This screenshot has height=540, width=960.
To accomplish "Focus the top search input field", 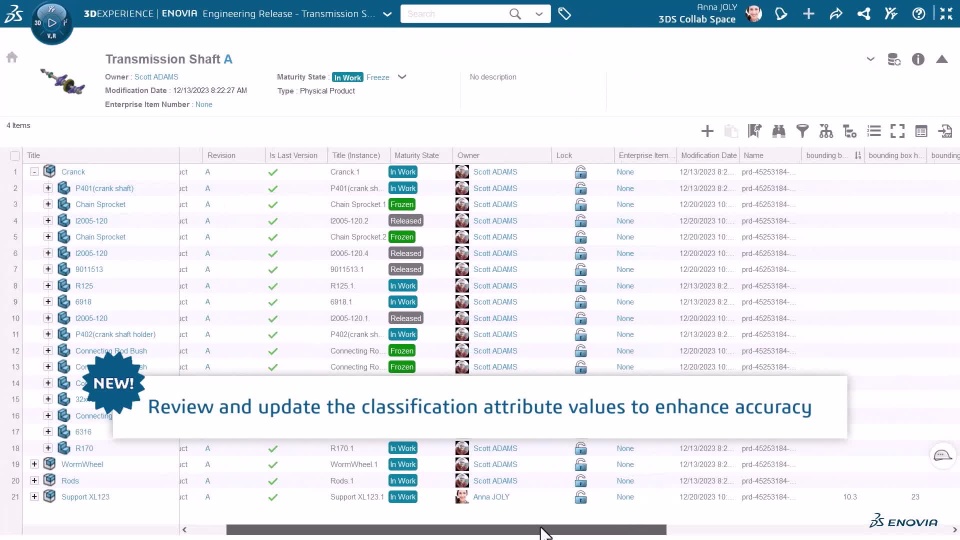I will [454, 13].
